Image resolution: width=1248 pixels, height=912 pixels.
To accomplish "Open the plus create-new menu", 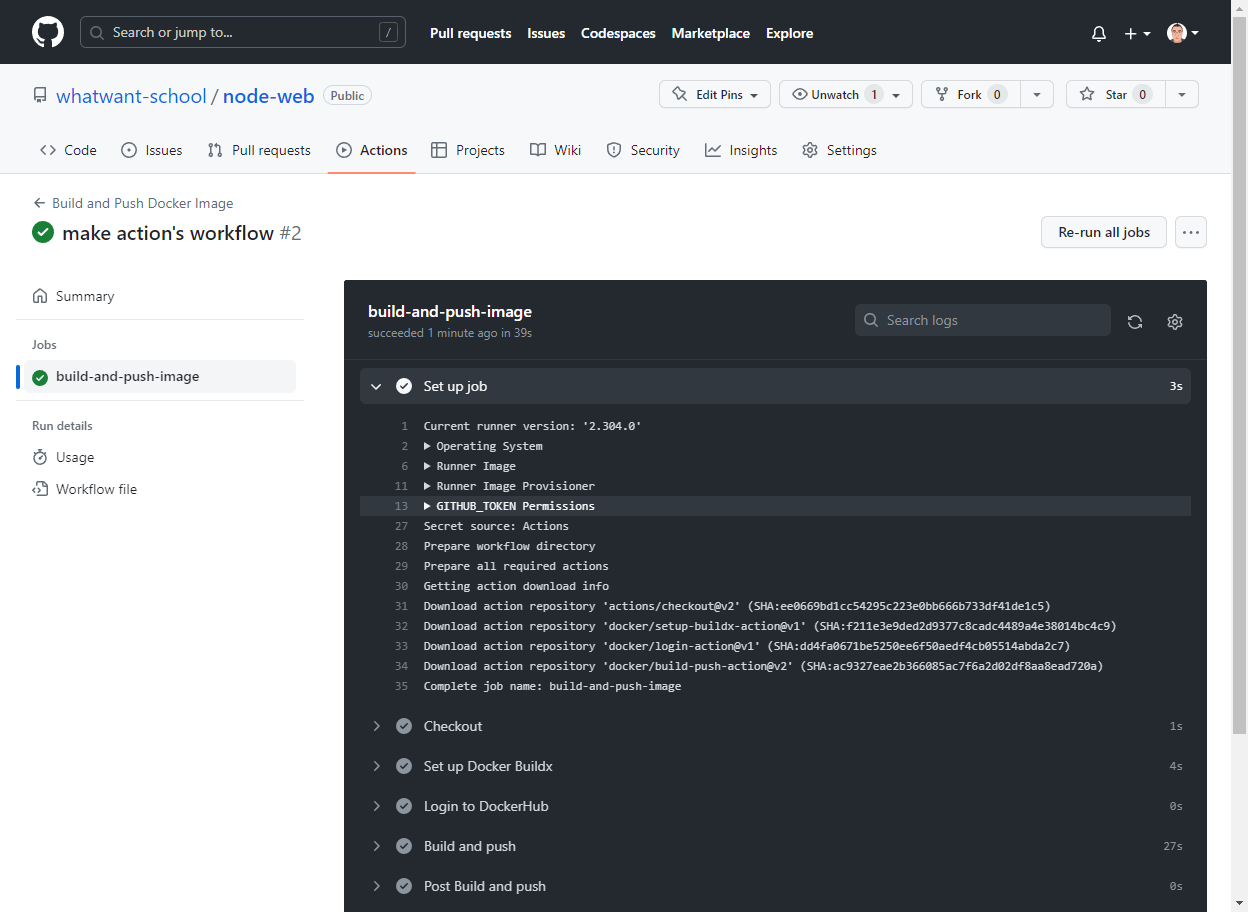I will [x=1137, y=33].
